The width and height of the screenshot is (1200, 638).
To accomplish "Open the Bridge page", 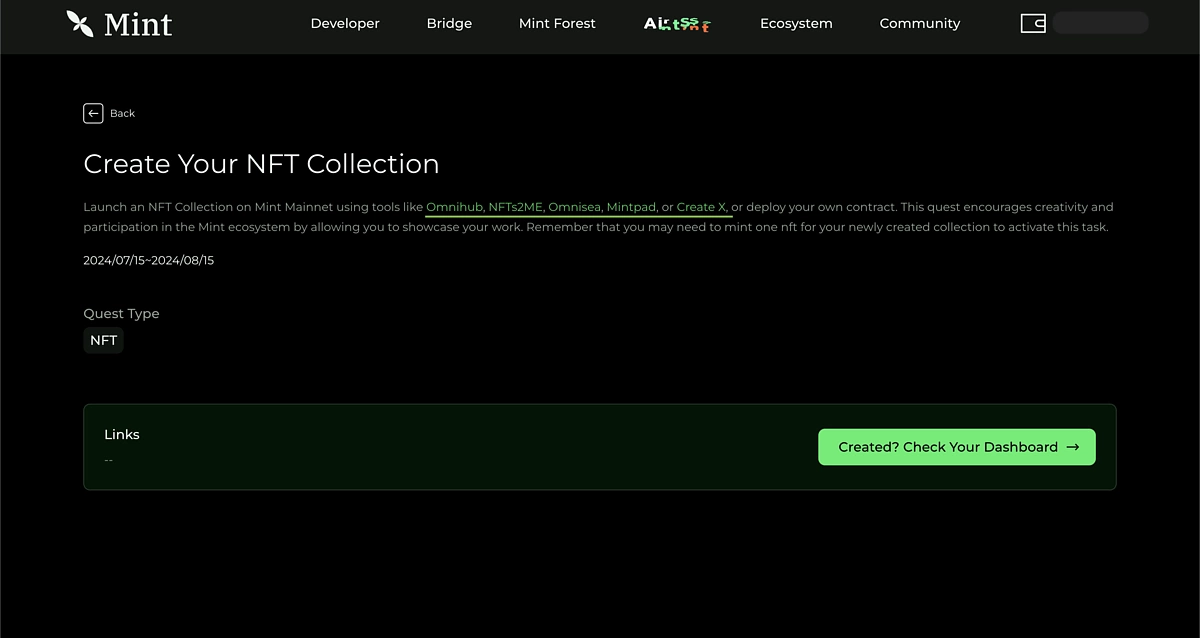I will tap(449, 23).
